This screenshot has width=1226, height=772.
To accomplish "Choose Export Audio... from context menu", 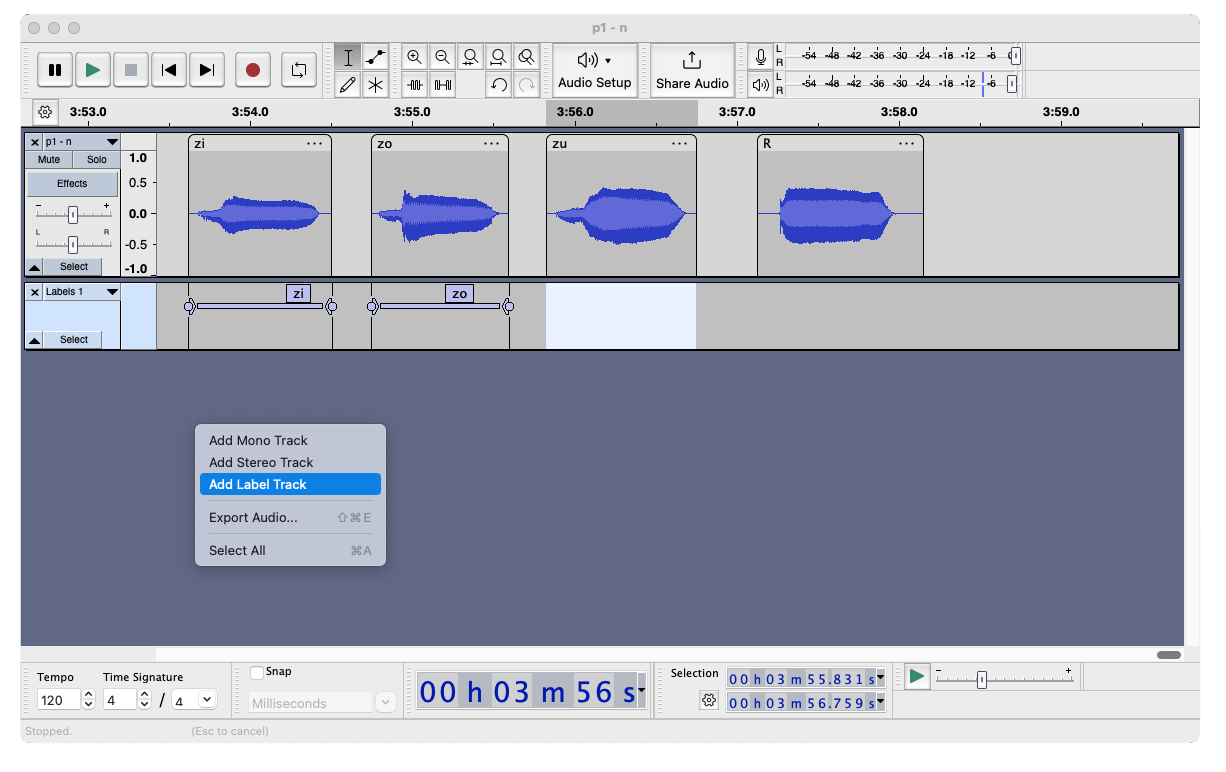I will click(x=288, y=517).
